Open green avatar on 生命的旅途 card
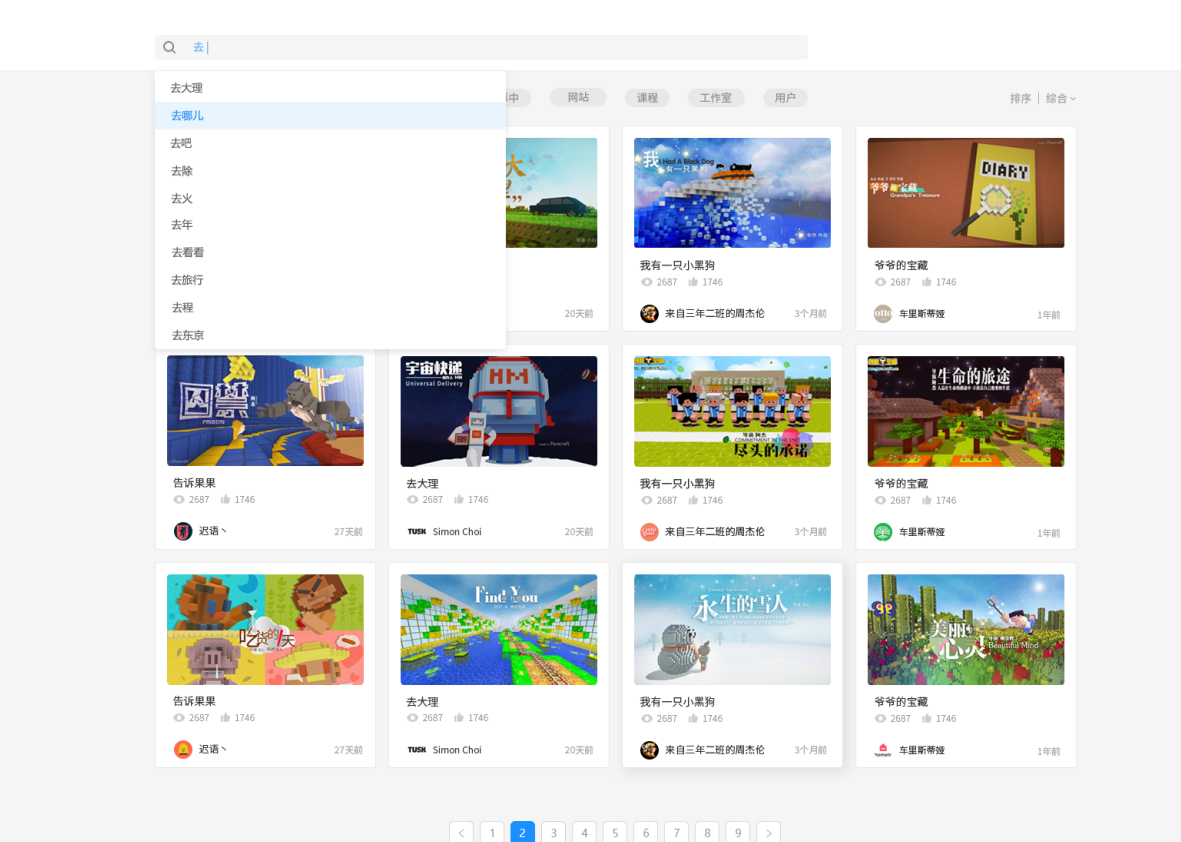 883,532
